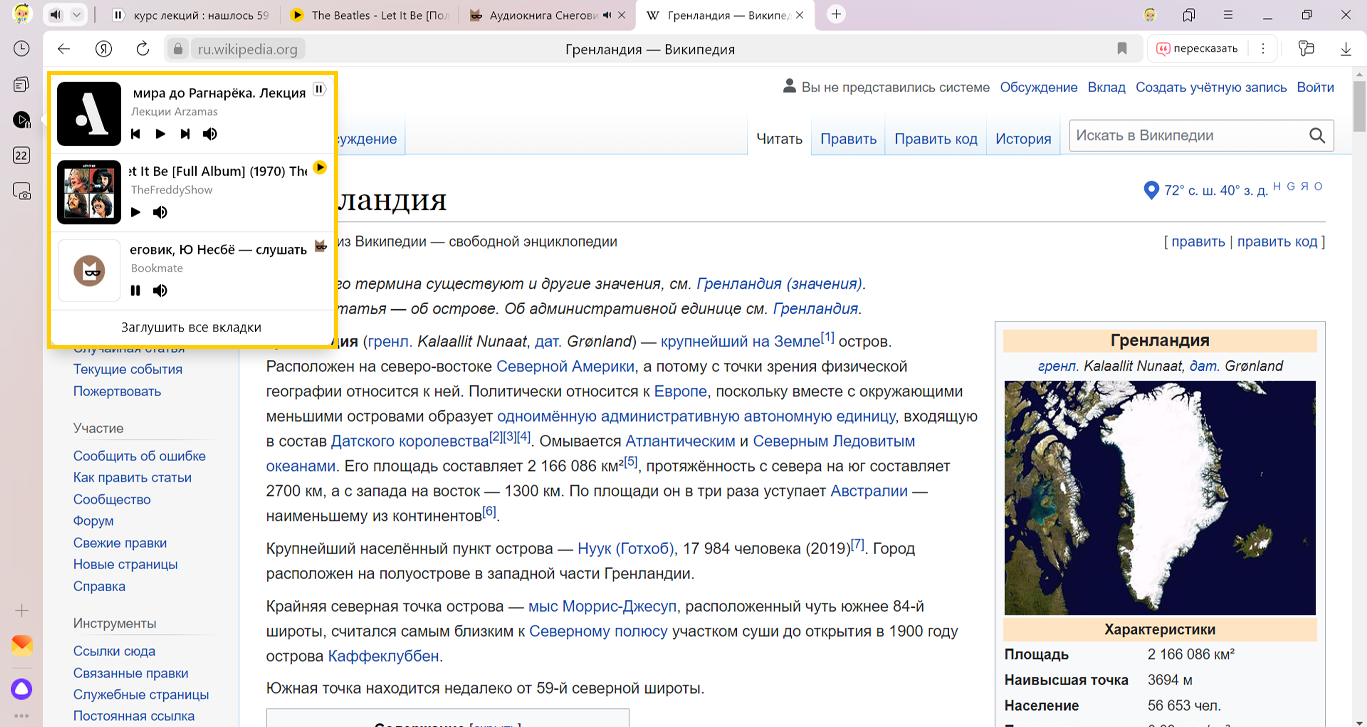Click the pause badge on Arzamas entry
The height and width of the screenshot is (727, 1367).
[x=319, y=89]
